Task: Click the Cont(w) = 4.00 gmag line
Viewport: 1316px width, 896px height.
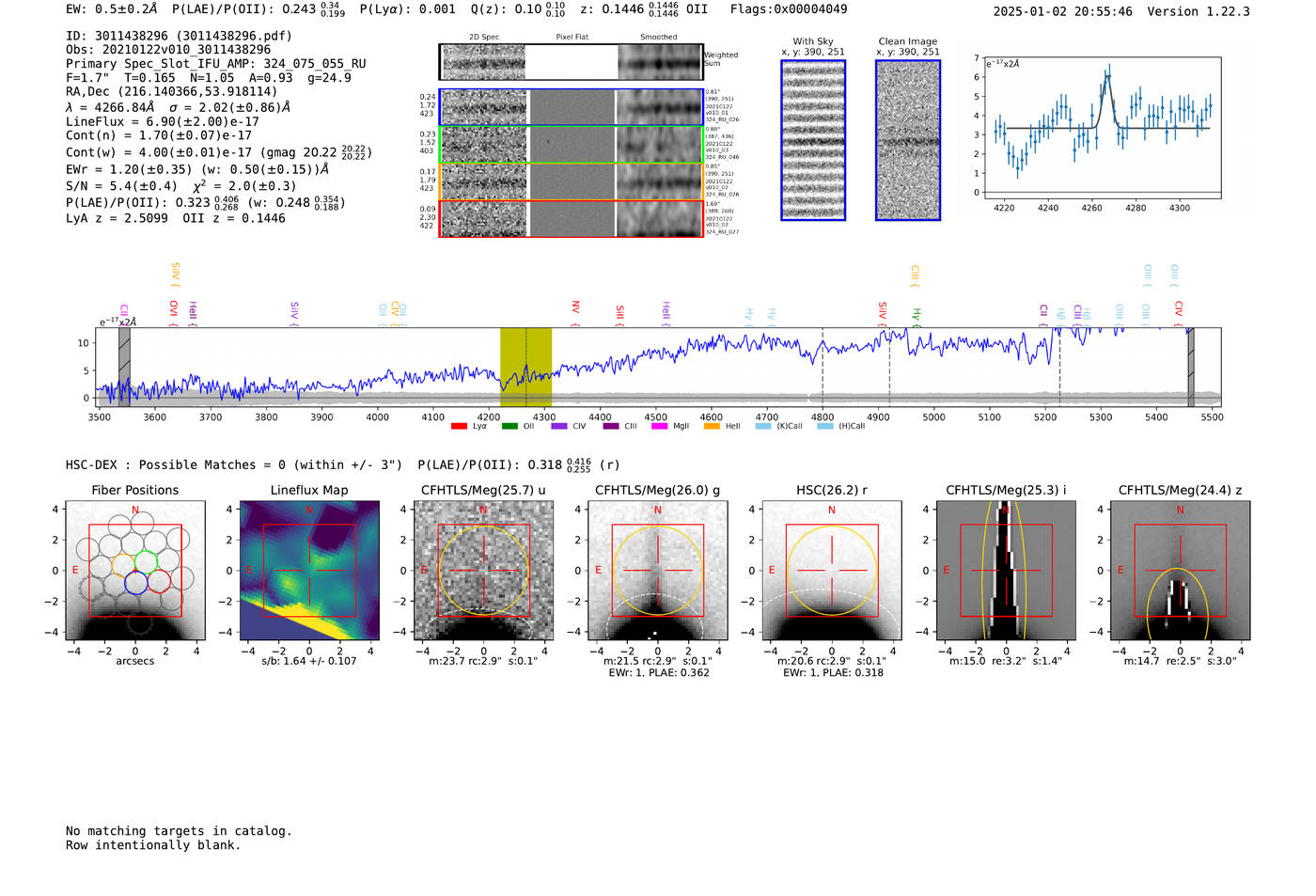Action: click(x=219, y=152)
